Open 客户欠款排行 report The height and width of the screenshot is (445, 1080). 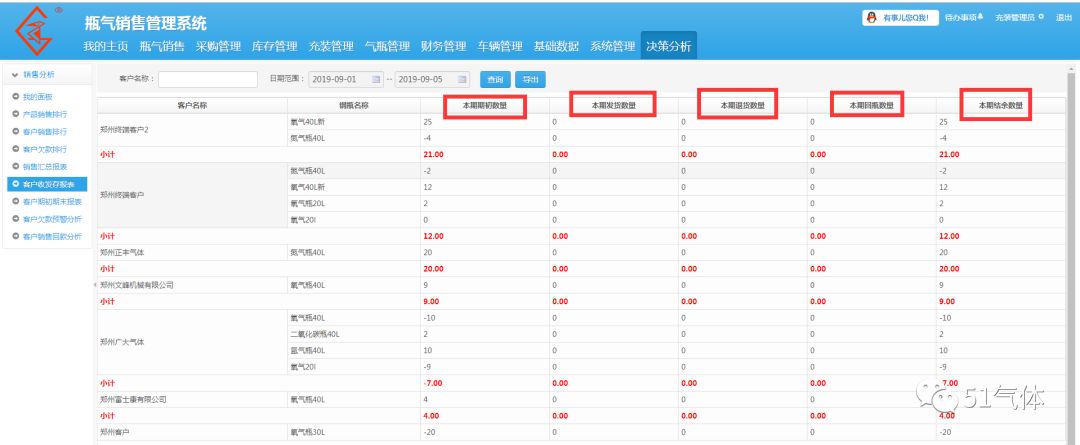[45, 149]
